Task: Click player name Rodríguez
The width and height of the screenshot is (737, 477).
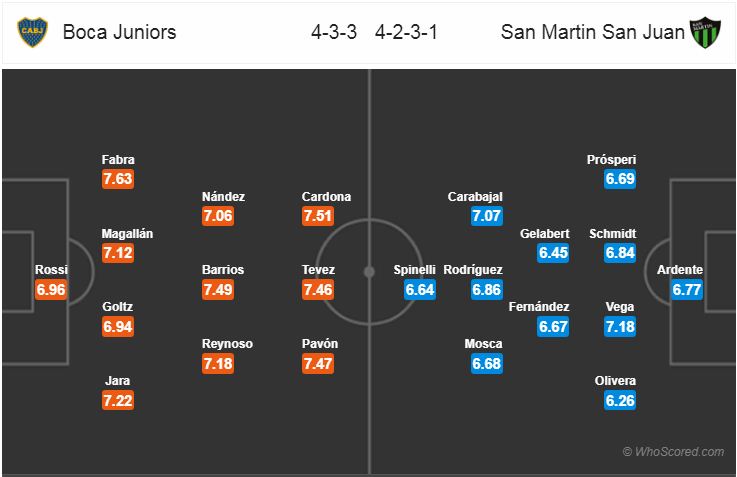Action: (x=473, y=270)
